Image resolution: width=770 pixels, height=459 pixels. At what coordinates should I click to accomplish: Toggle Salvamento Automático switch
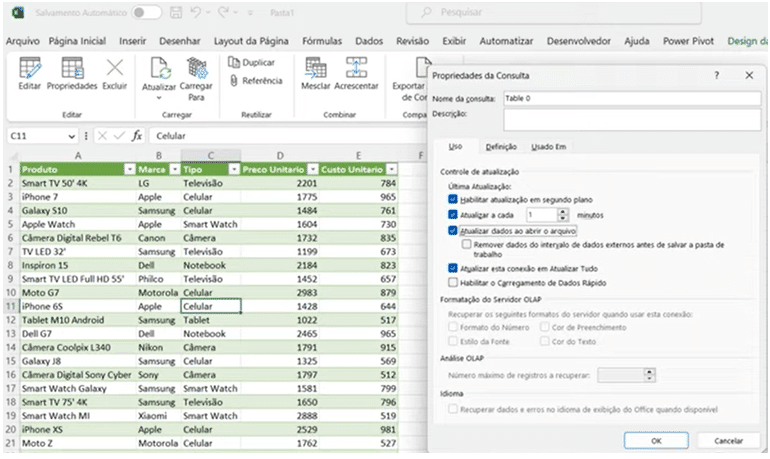pos(146,12)
